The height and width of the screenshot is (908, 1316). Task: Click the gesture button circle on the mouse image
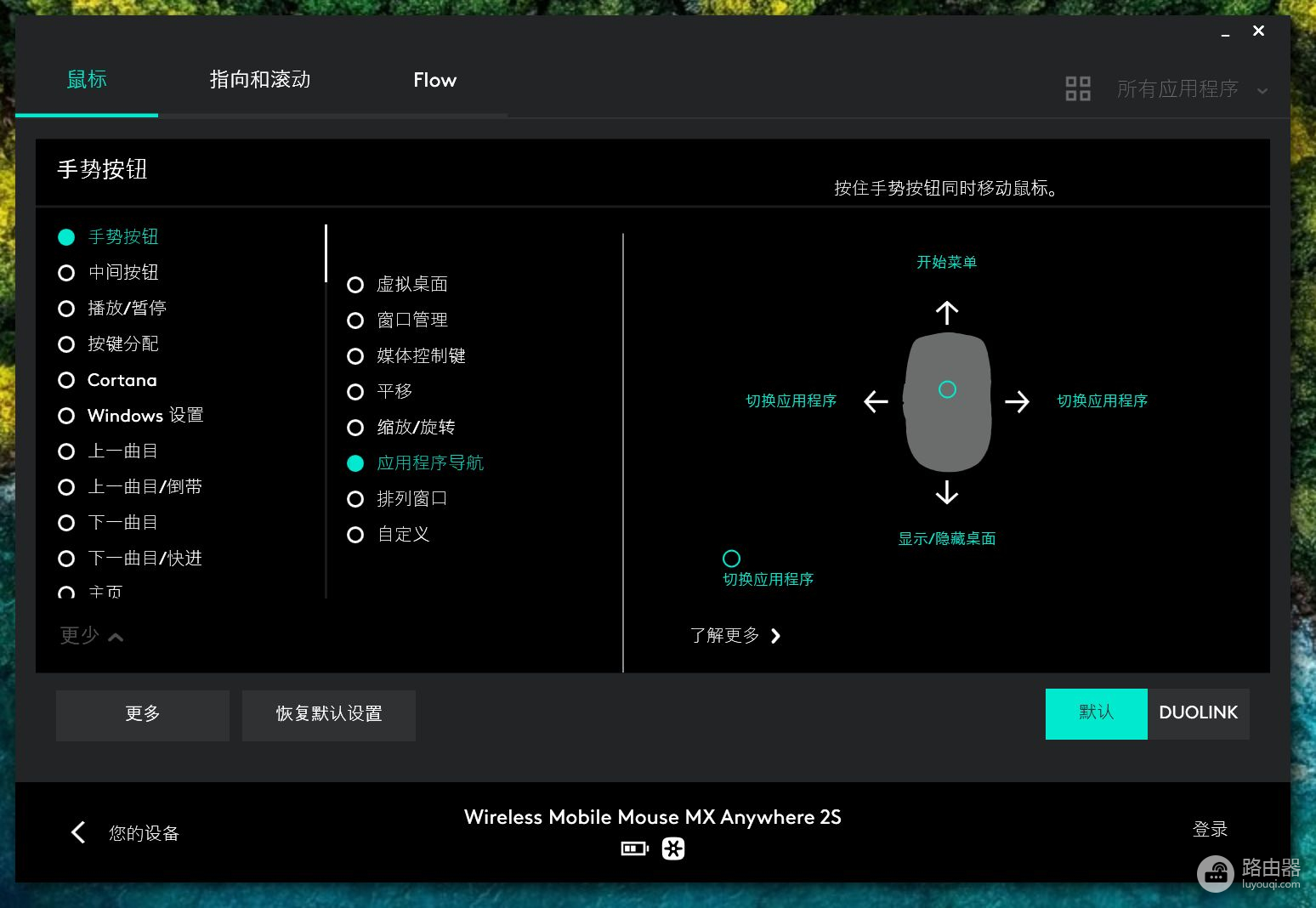tap(947, 389)
